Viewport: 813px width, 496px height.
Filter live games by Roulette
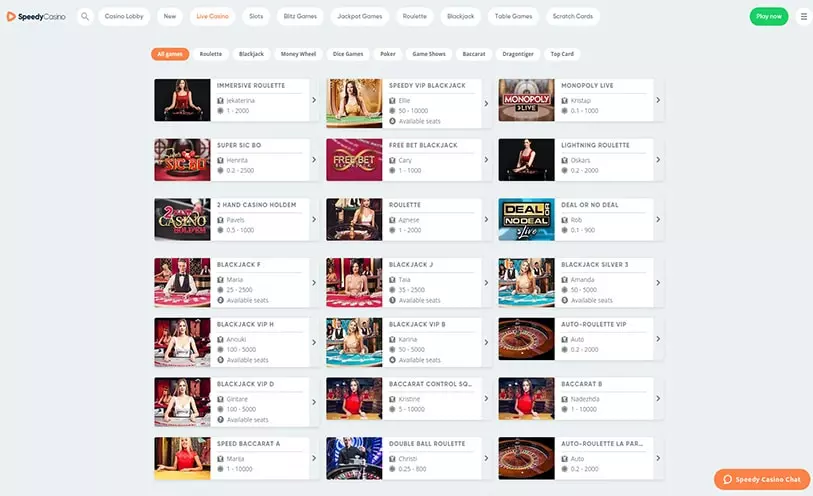pyautogui.click(x=211, y=54)
